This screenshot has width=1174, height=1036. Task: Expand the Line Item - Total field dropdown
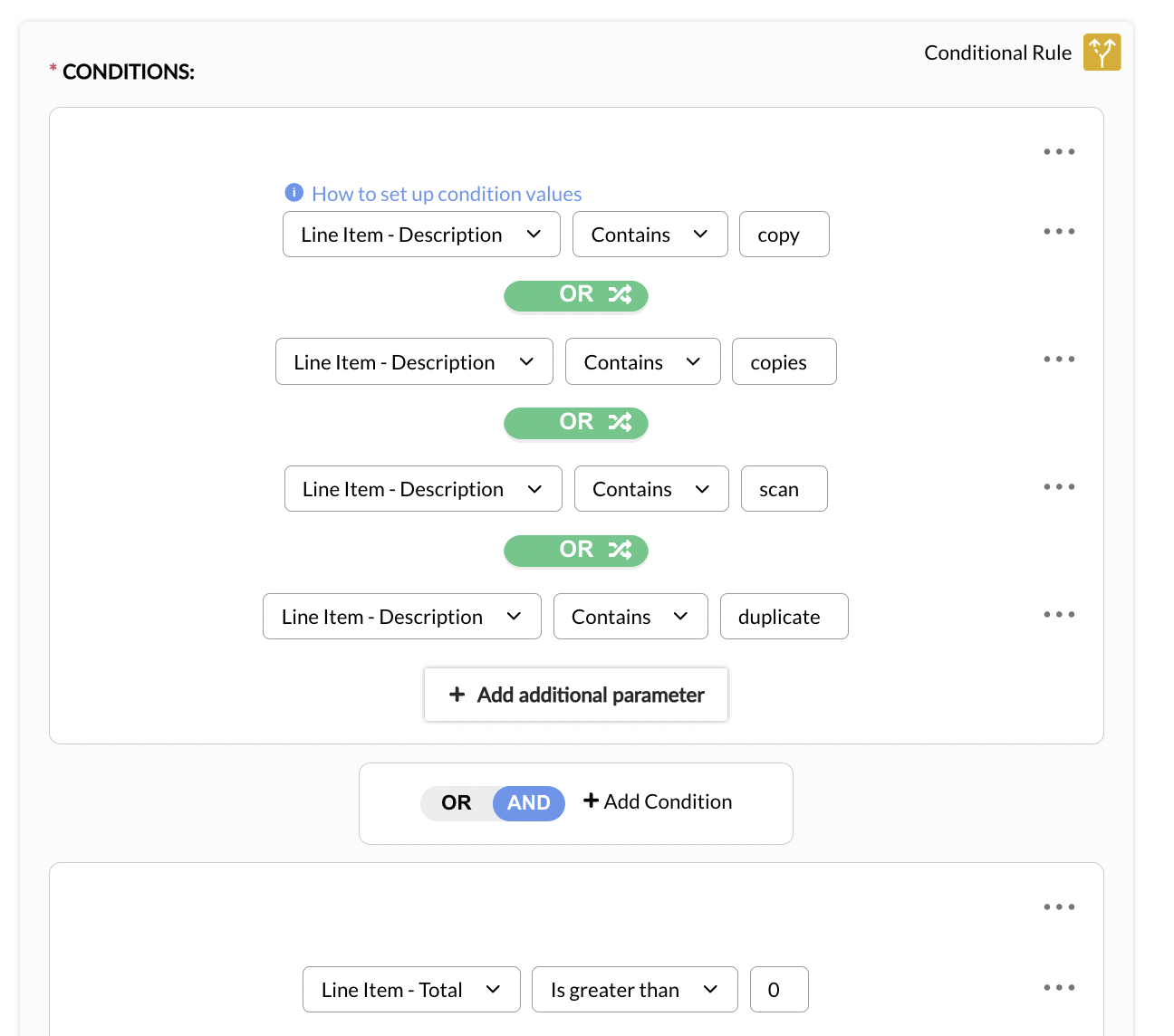411,990
